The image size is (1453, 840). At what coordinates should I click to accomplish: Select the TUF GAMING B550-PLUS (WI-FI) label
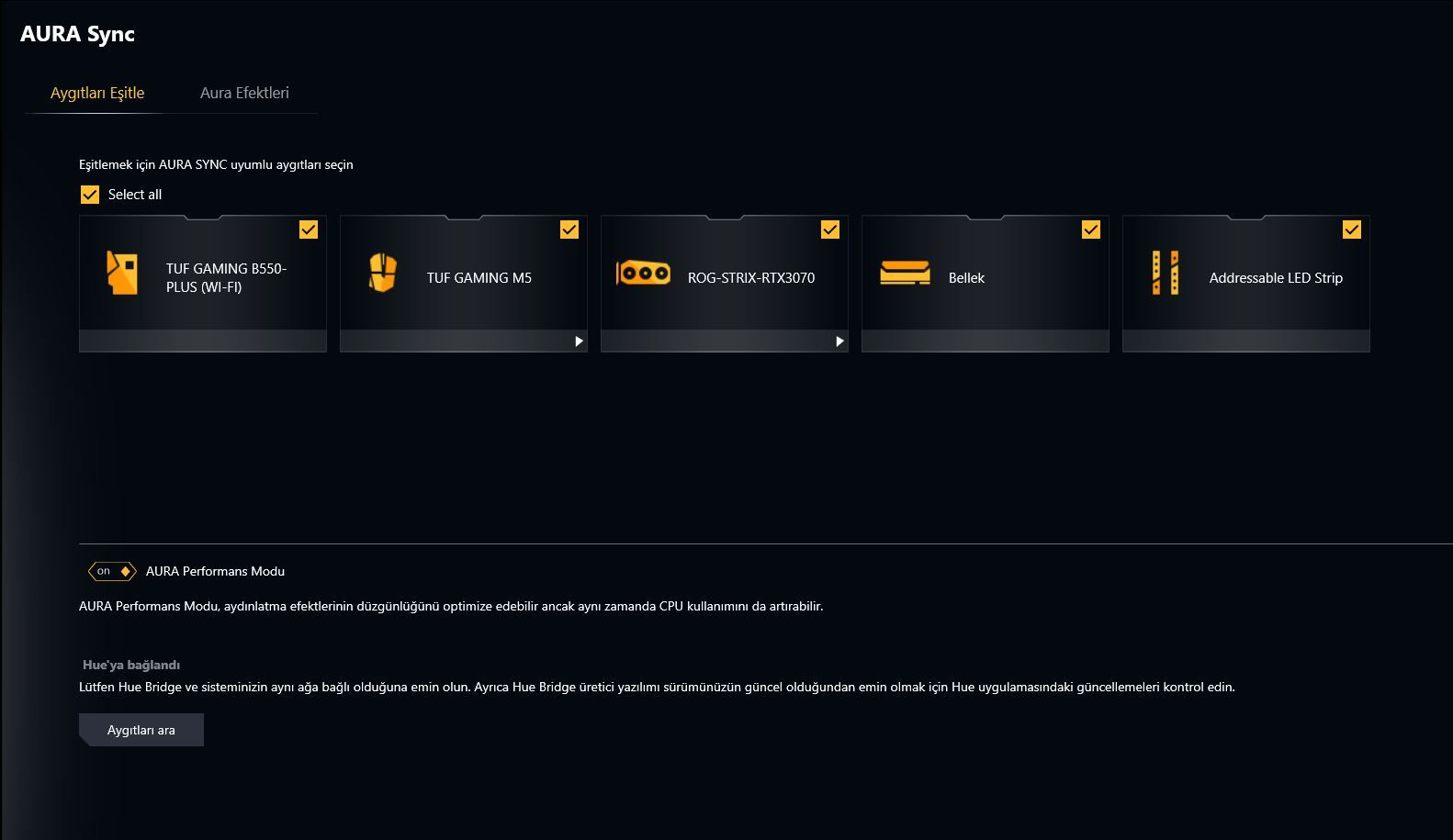pos(226,277)
